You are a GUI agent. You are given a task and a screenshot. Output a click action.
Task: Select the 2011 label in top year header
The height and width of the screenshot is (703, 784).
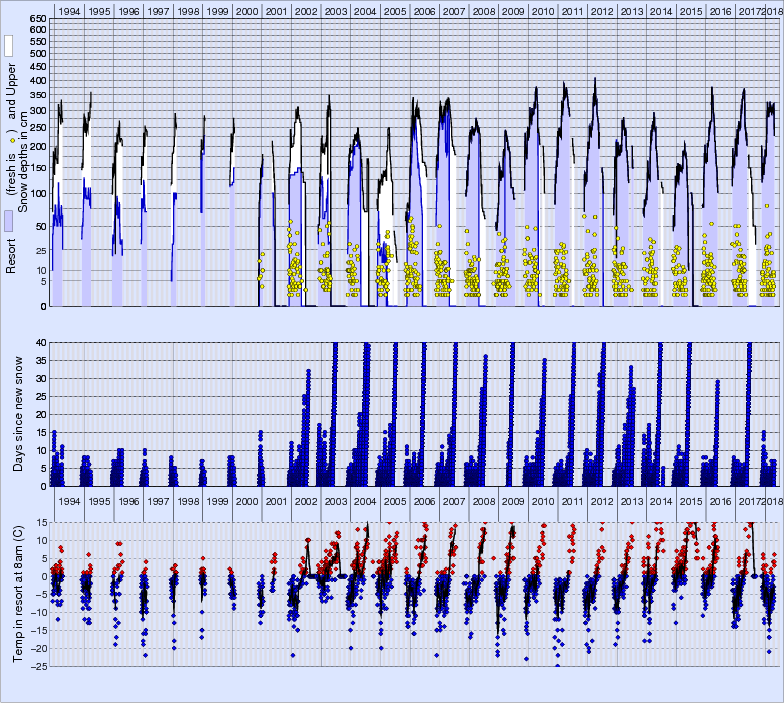point(572,11)
